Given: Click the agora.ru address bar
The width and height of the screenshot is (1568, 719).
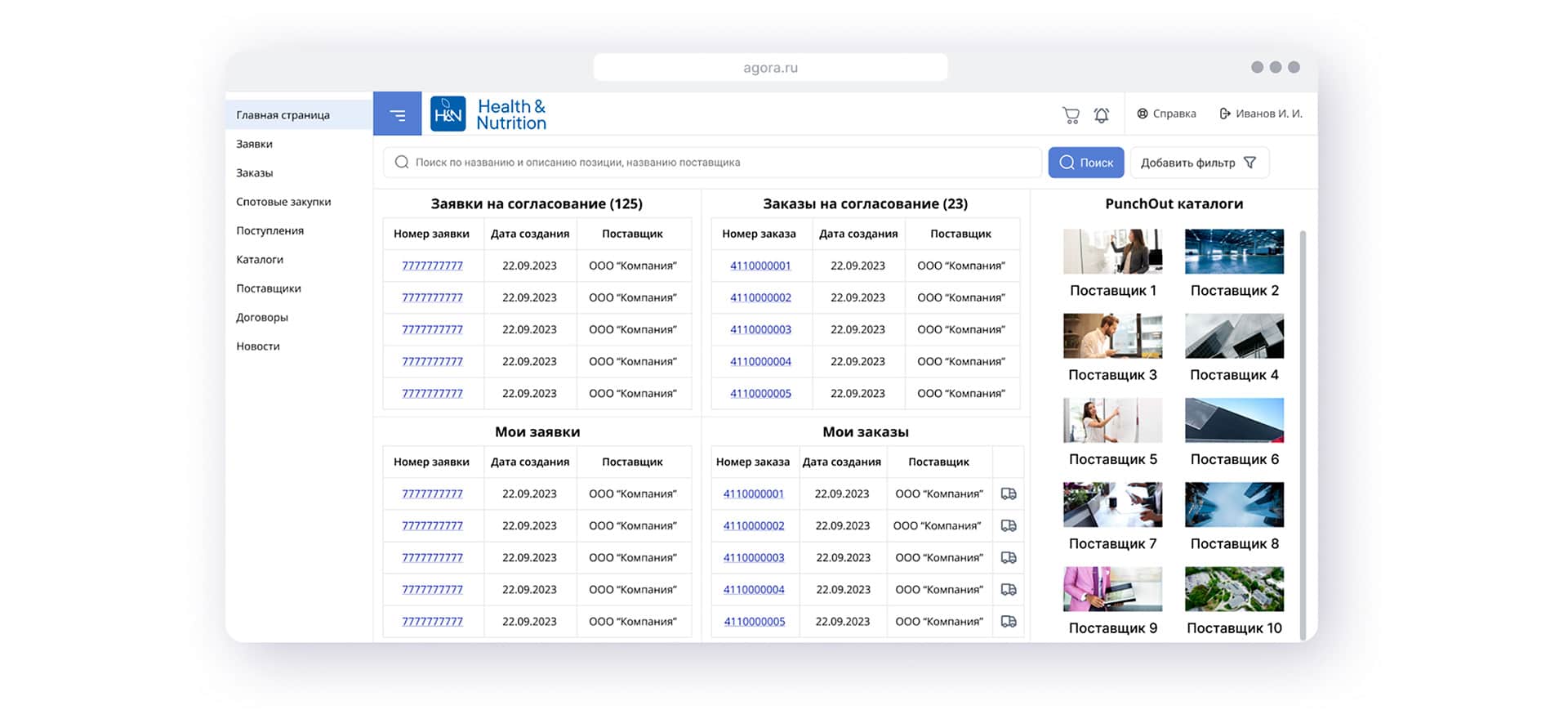Looking at the screenshot, I should (x=770, y=68).
